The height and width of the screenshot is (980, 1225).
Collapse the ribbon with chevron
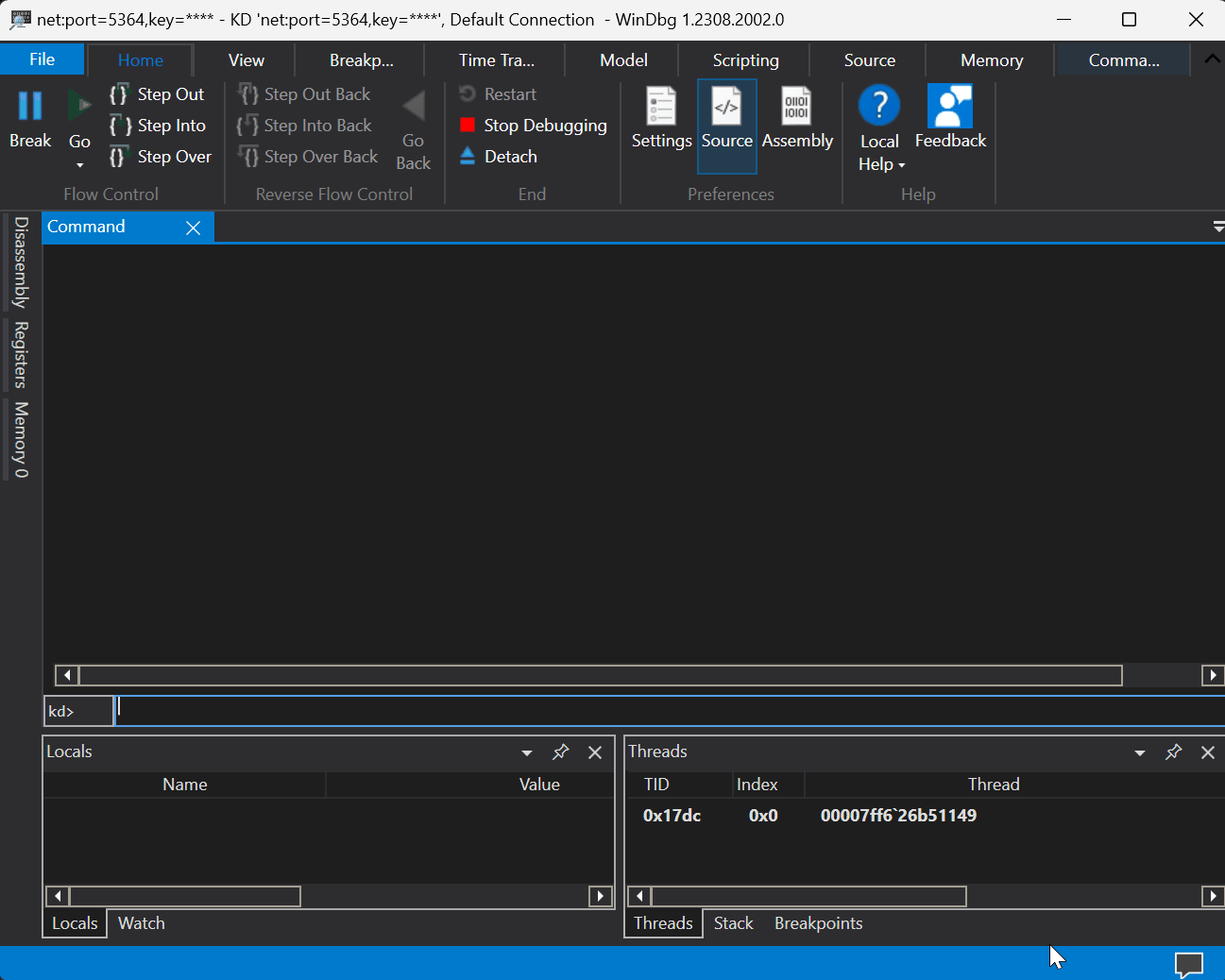[1213, 59]
